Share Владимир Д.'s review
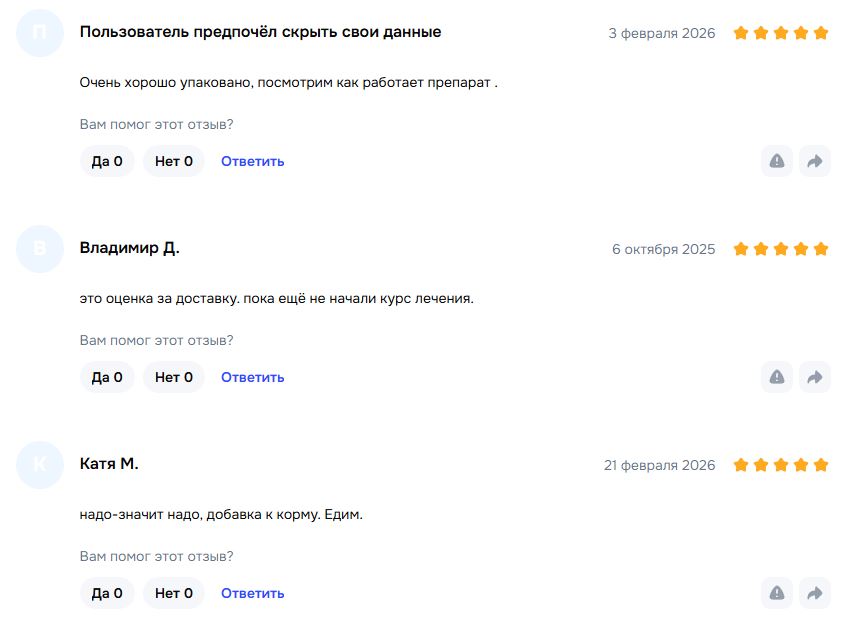The height and width of the screenshot is (636, 847). point(815,377)
